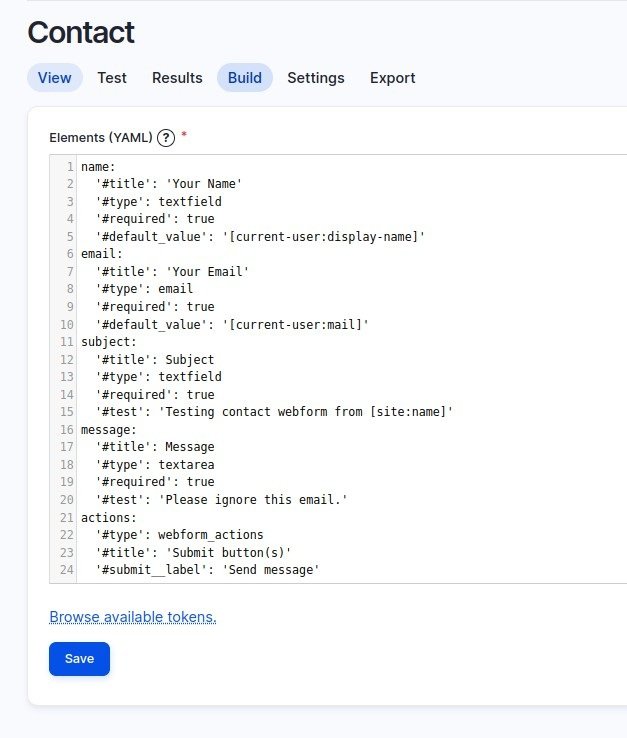Go to the Results tab
627x738 pixels.
click(x=177, y=78)
